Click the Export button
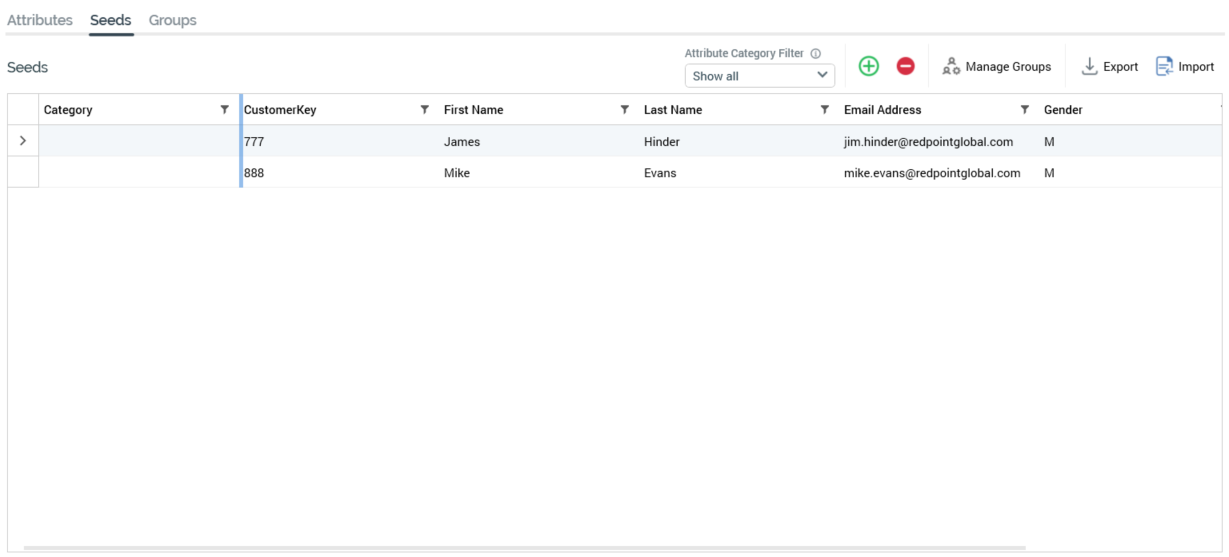Image resolution: width=1229 pixels, height=557 pixels. 1110,67
